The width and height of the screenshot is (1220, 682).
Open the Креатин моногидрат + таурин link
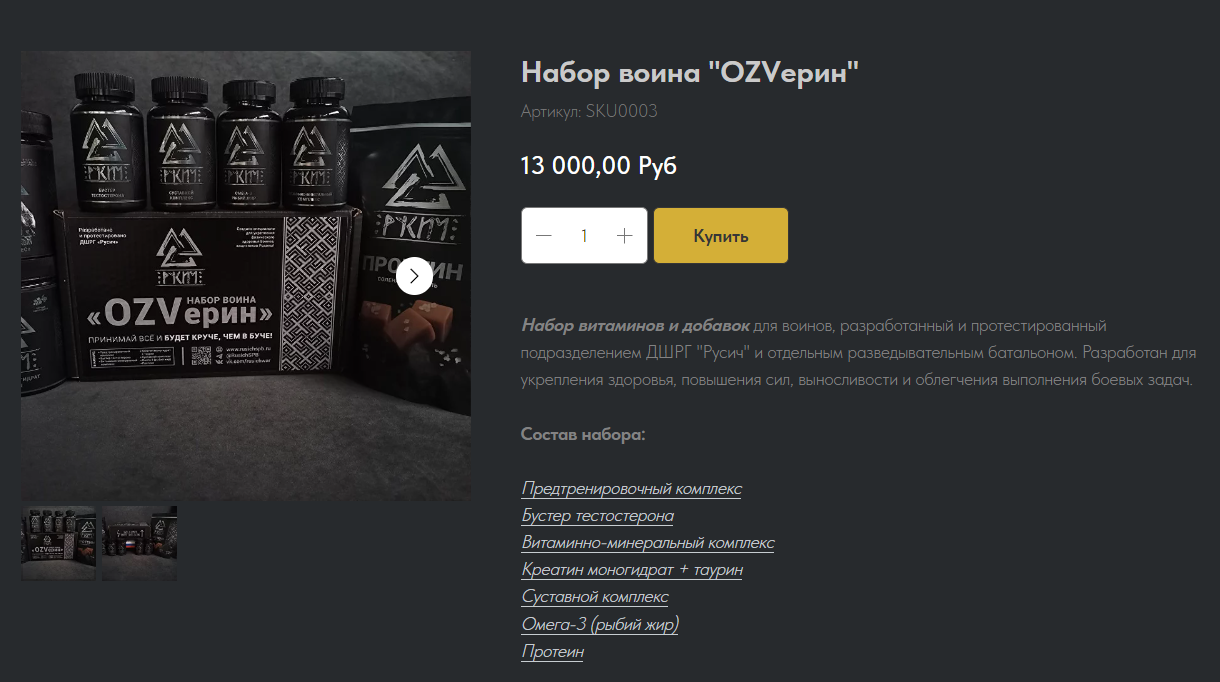coord(632,570)
